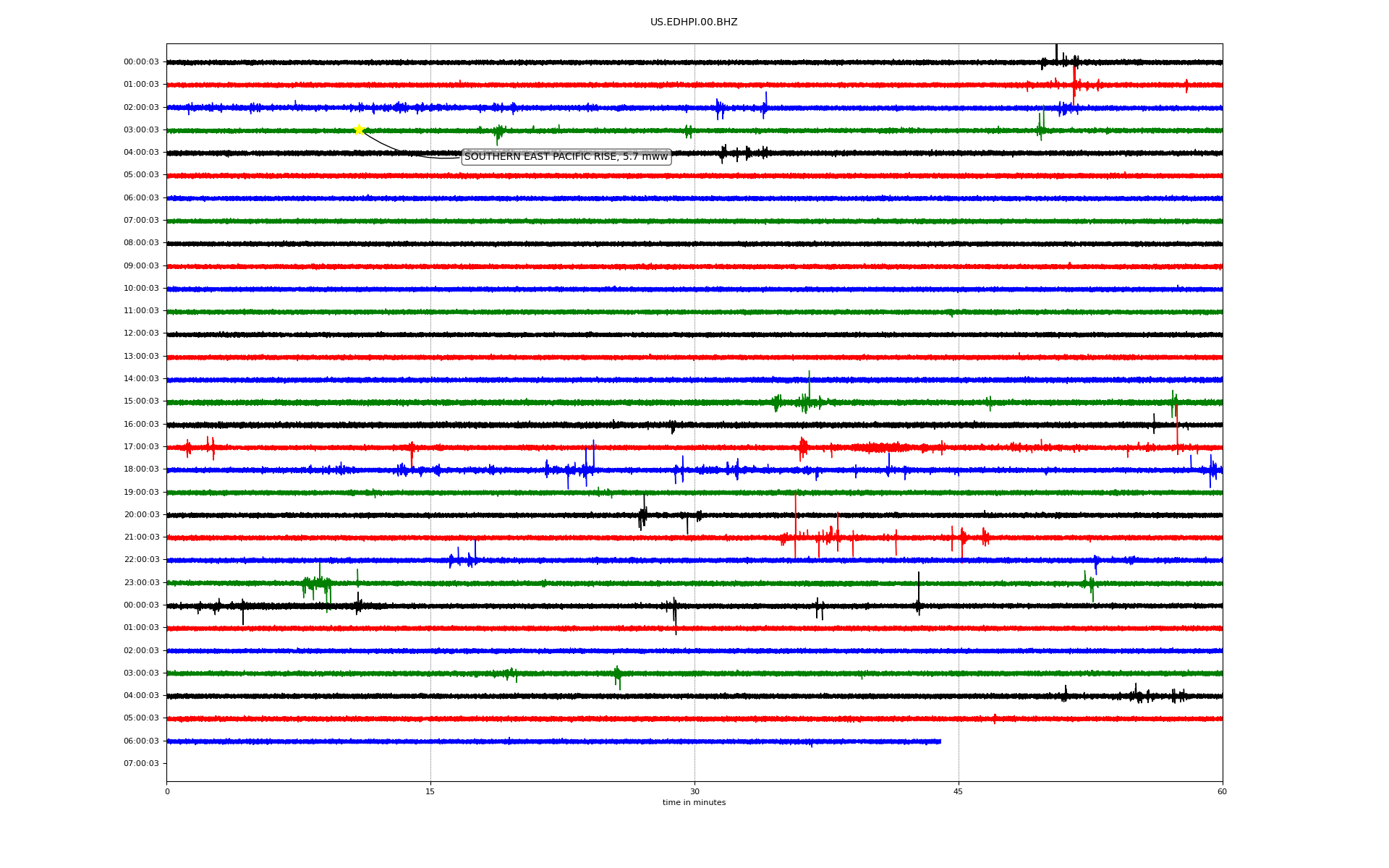Click the US.EDHPI.00.BHZ plot title
The image size is (1389, 868).
[x=694, y=22]
